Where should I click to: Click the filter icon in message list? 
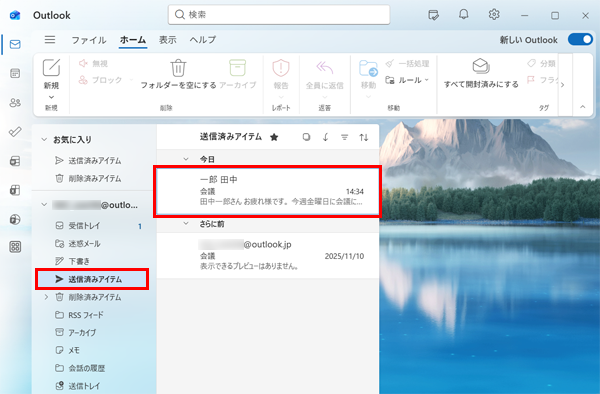344,137
